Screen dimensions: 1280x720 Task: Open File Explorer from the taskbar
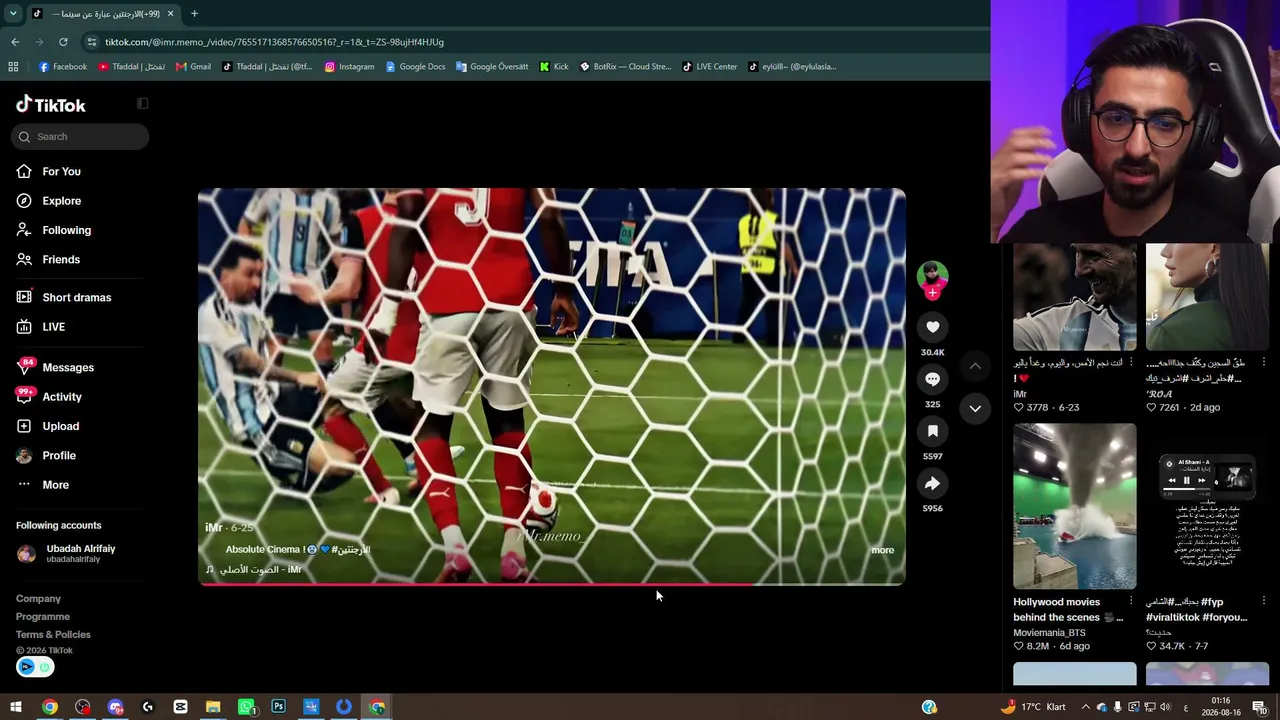coord(213,707)
